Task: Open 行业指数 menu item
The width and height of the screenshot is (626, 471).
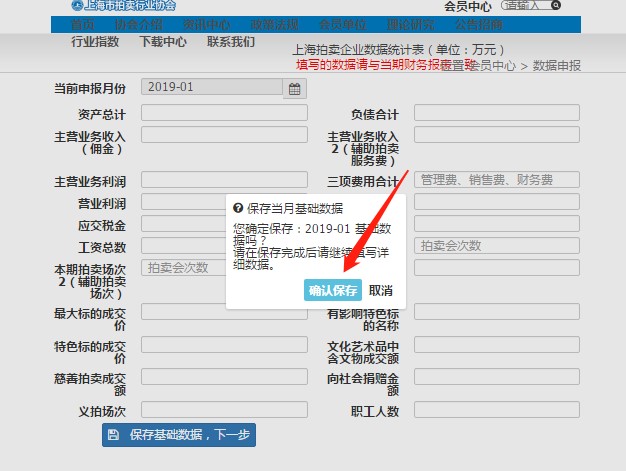Action: click(x=95, y=42)
